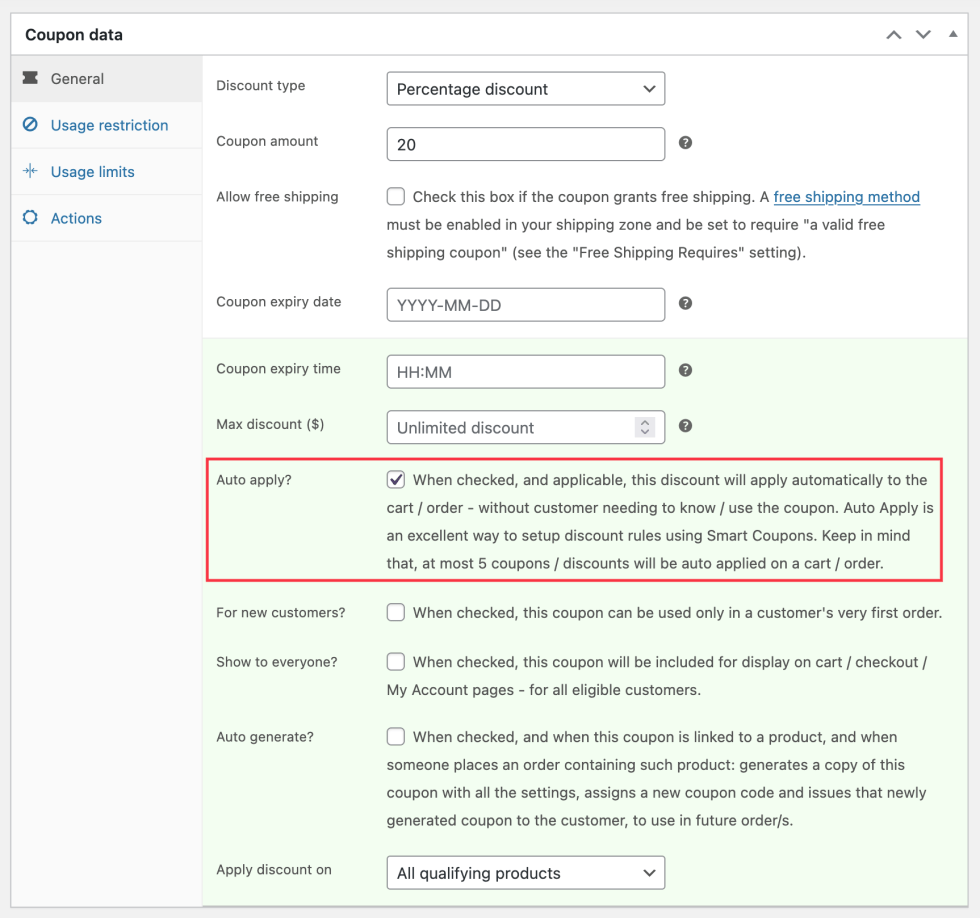The width and height of the screenshot is (980, 918).
Task: Click the General tab ticket icon
Action: [x=30, y=78]
